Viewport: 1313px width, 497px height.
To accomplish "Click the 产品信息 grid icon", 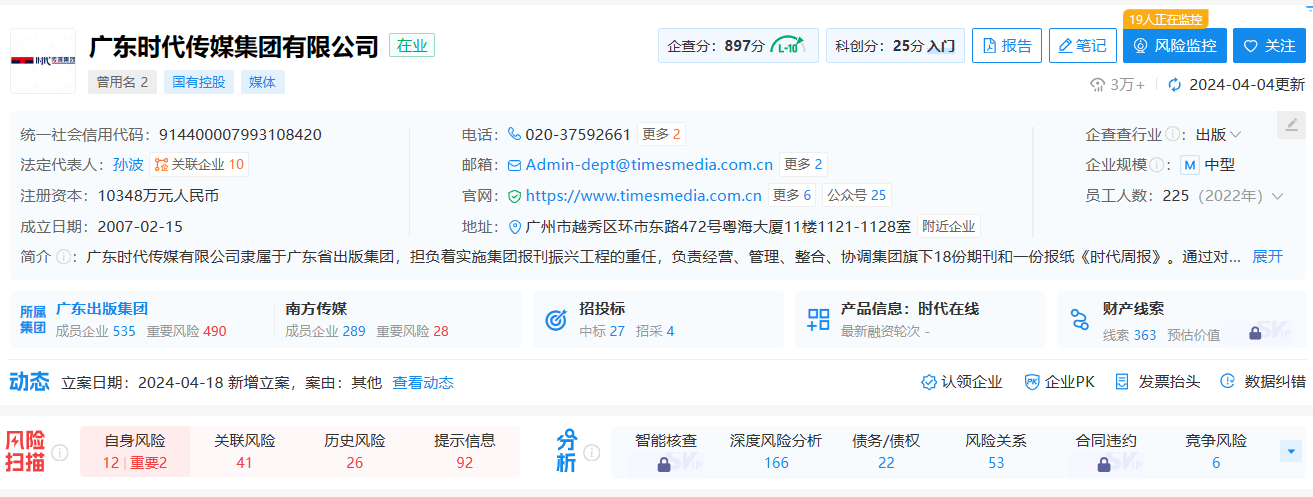I will 818,320.
